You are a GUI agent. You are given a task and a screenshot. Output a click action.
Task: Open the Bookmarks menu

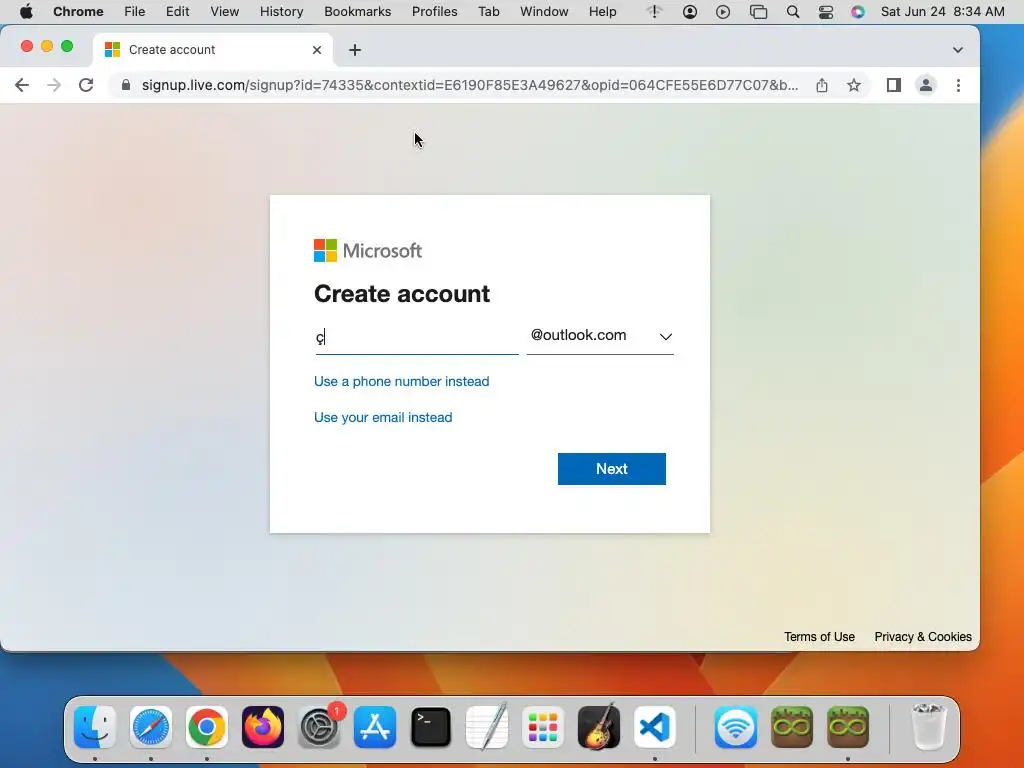pyautogui.click(x=357, y=12)
